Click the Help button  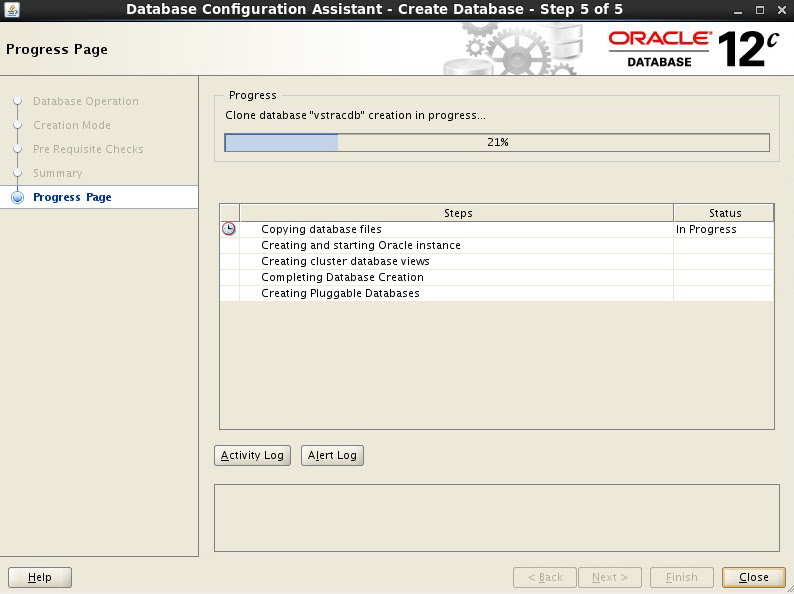[x=39, y=577]
